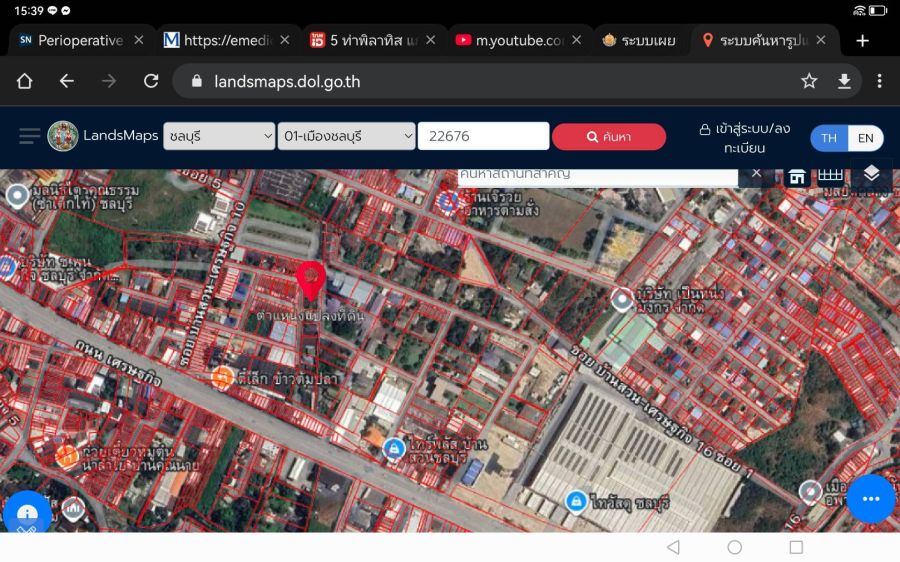Click the parcel number field containing 22676
Image resolution: width=900 pixels, height=562 pixels.
[483, 136]
